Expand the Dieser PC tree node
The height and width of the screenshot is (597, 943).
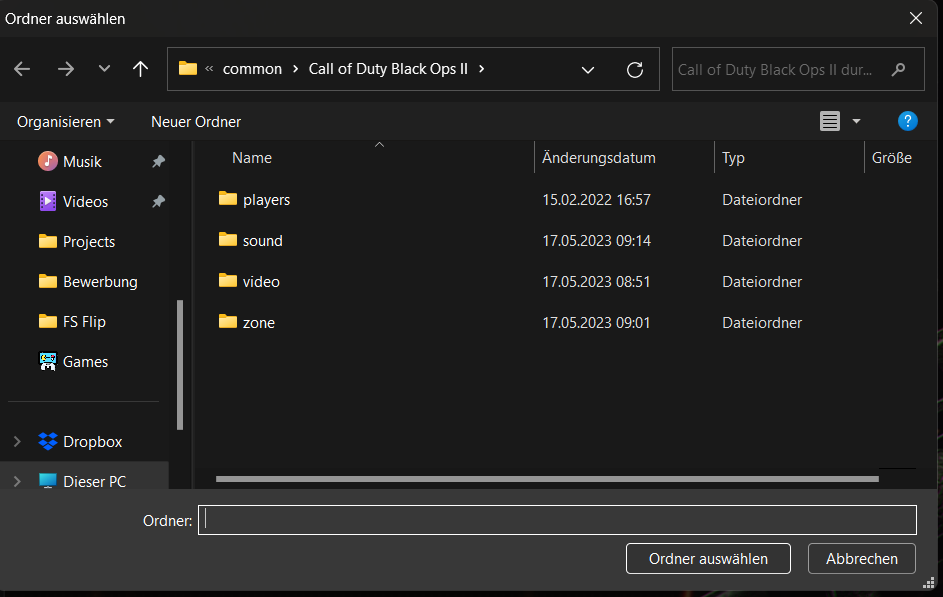tap(17, 482)
